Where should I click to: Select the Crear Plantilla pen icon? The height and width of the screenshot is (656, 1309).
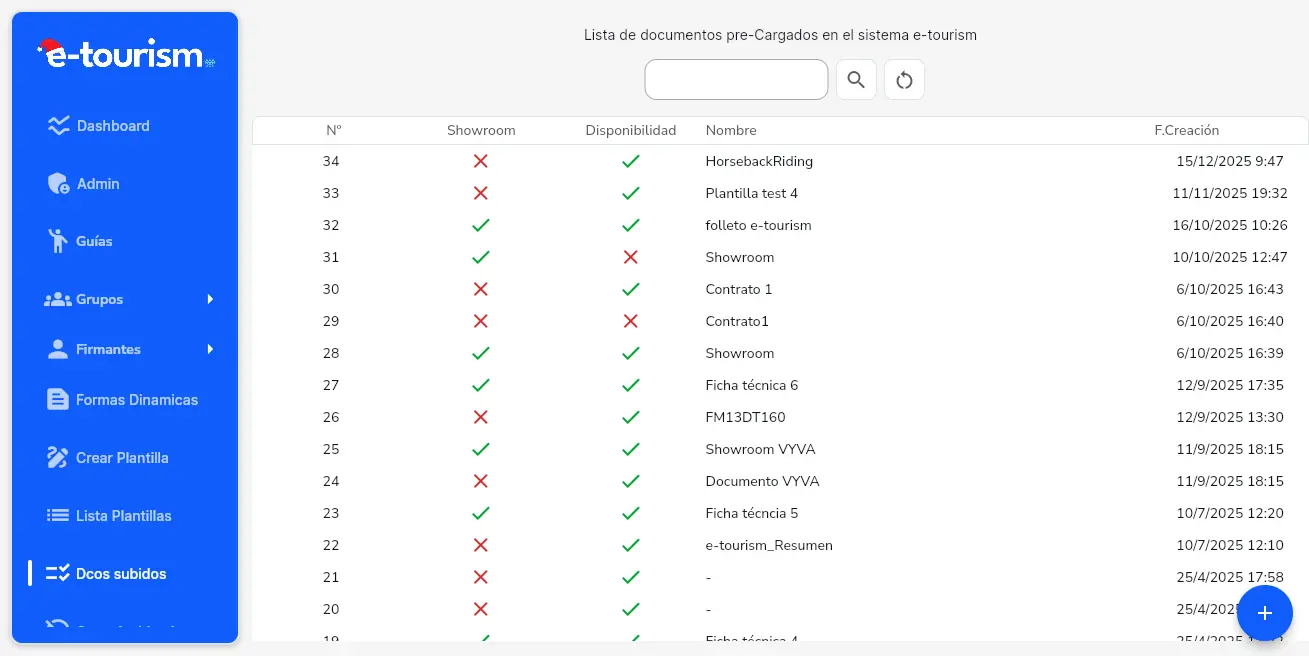[x=57, y=457]
